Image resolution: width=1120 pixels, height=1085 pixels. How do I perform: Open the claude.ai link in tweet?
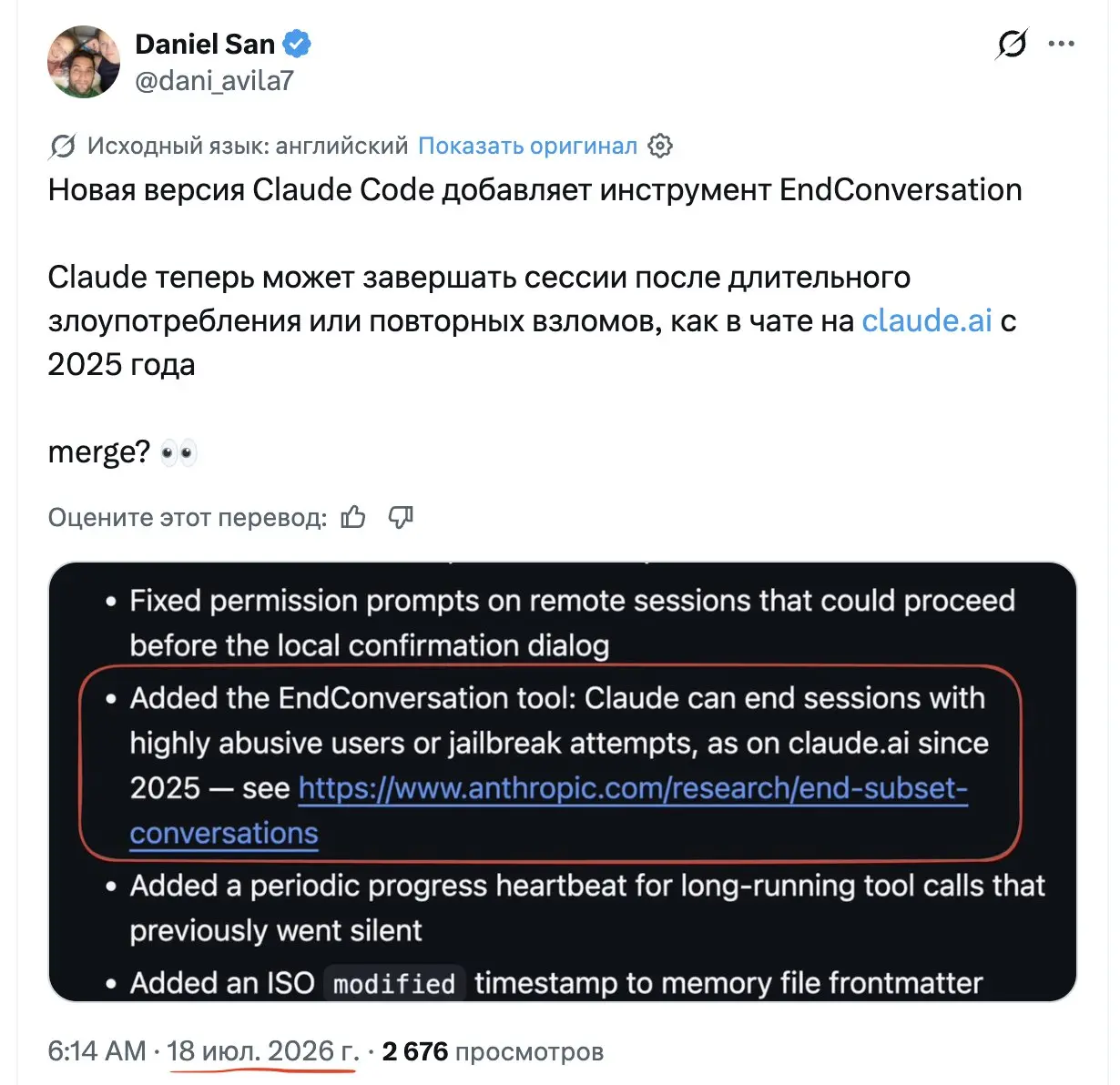point(926,320)
